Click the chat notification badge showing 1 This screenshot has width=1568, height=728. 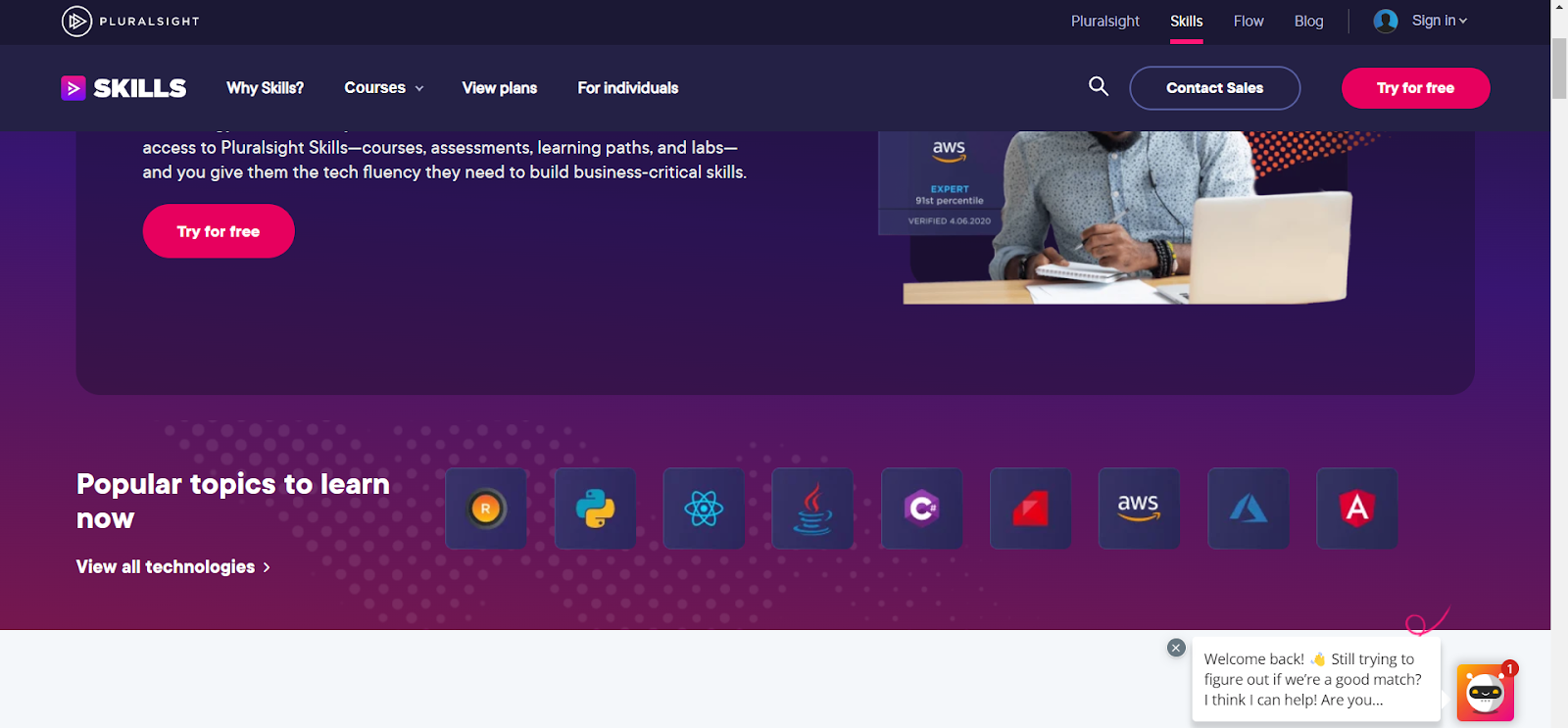click(1510, 668)
